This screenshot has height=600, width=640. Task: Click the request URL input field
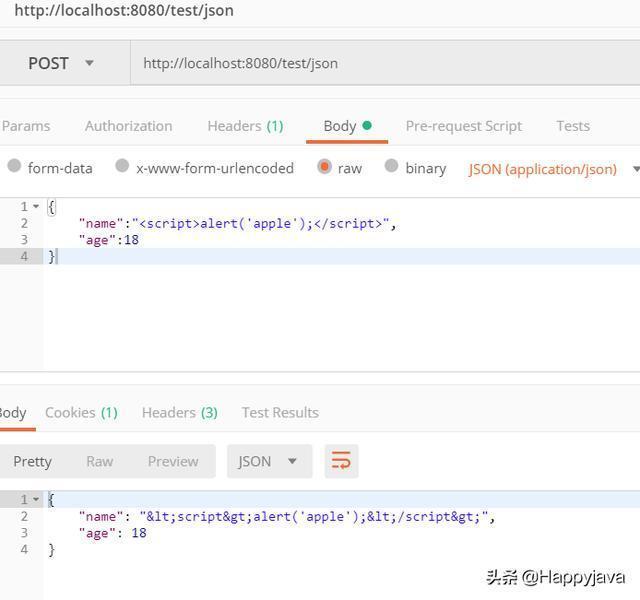[385, 63]
